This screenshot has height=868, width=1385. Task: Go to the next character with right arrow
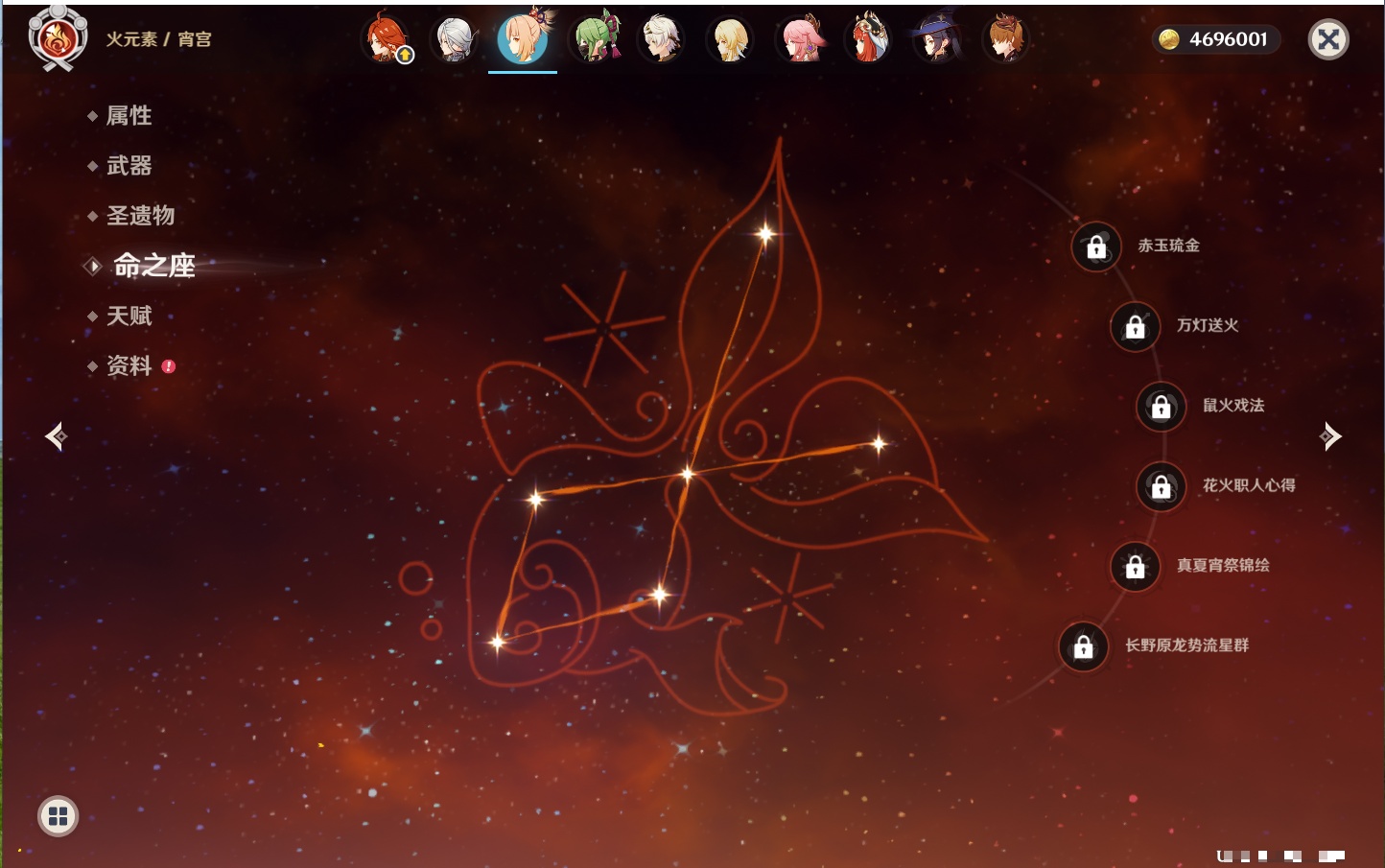coord(1330,436)
